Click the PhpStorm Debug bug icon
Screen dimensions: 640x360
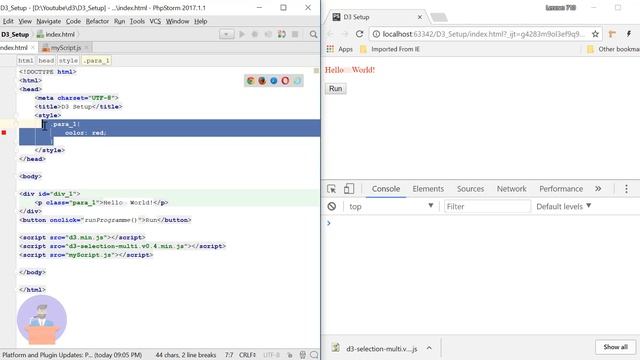pos(255,34)
